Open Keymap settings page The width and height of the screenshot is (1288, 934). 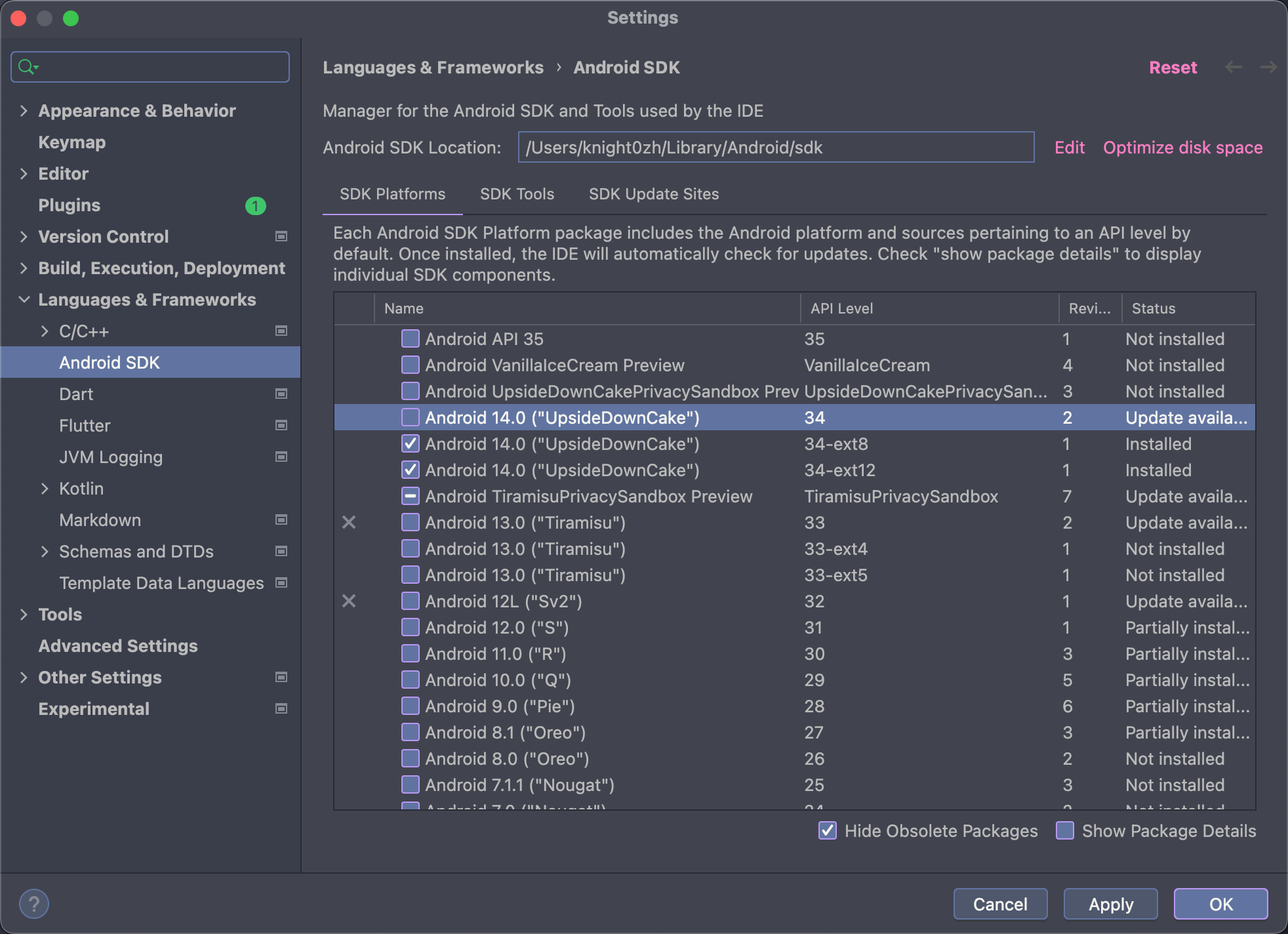coord(71,142)
